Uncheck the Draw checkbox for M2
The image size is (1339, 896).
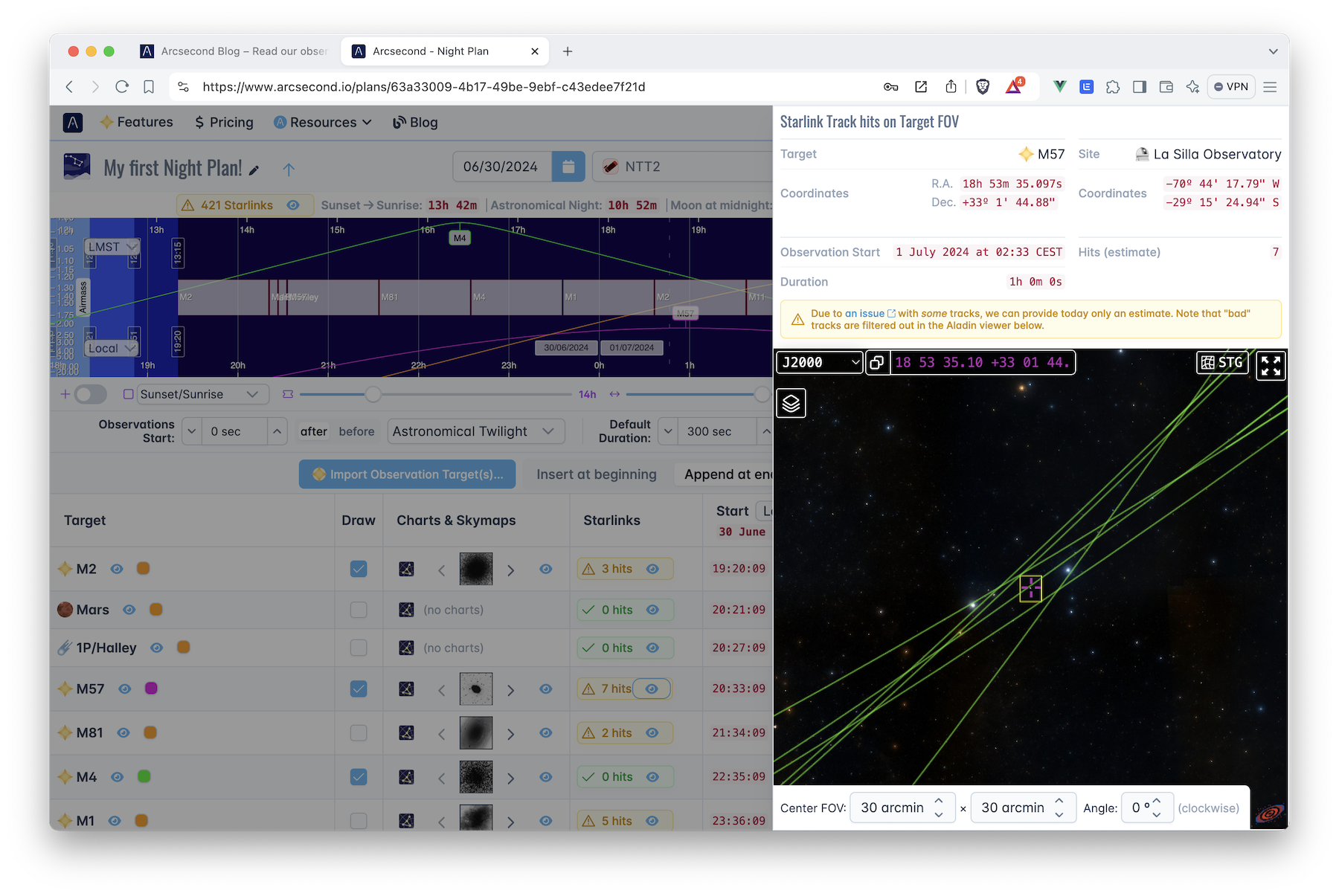point(359,569)
